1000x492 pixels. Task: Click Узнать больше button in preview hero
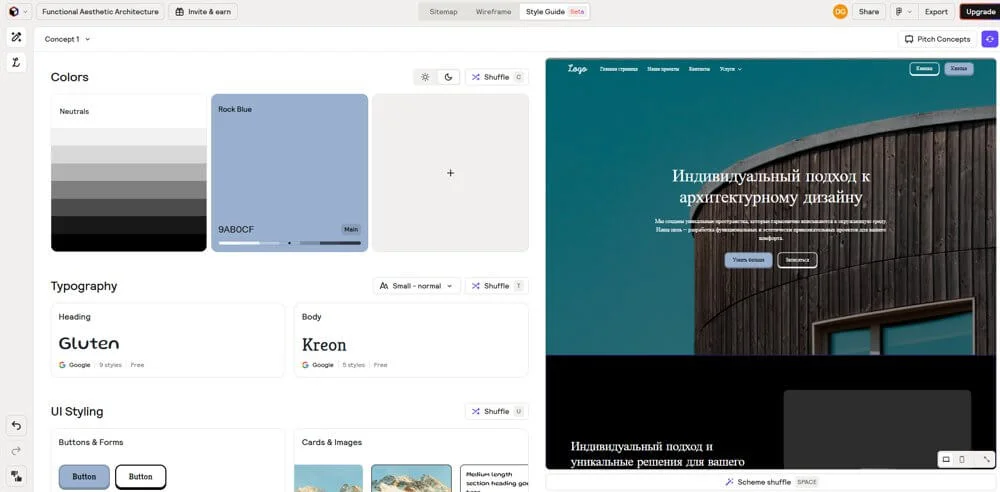748,260
